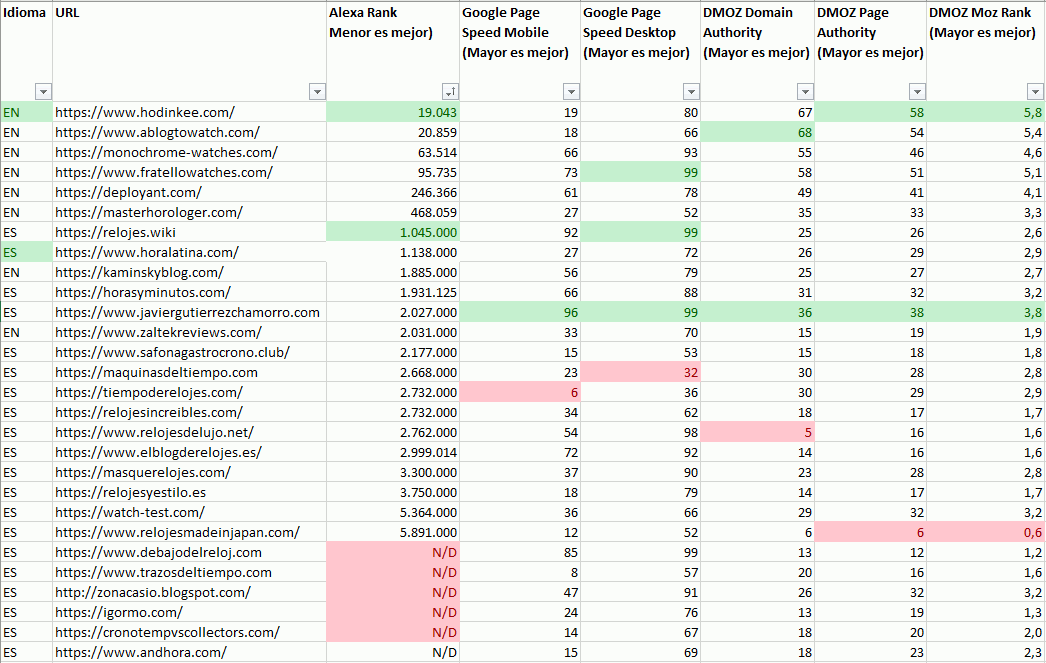Click the N/D cell for debajodelreloj.com

(x=393, y=552)
